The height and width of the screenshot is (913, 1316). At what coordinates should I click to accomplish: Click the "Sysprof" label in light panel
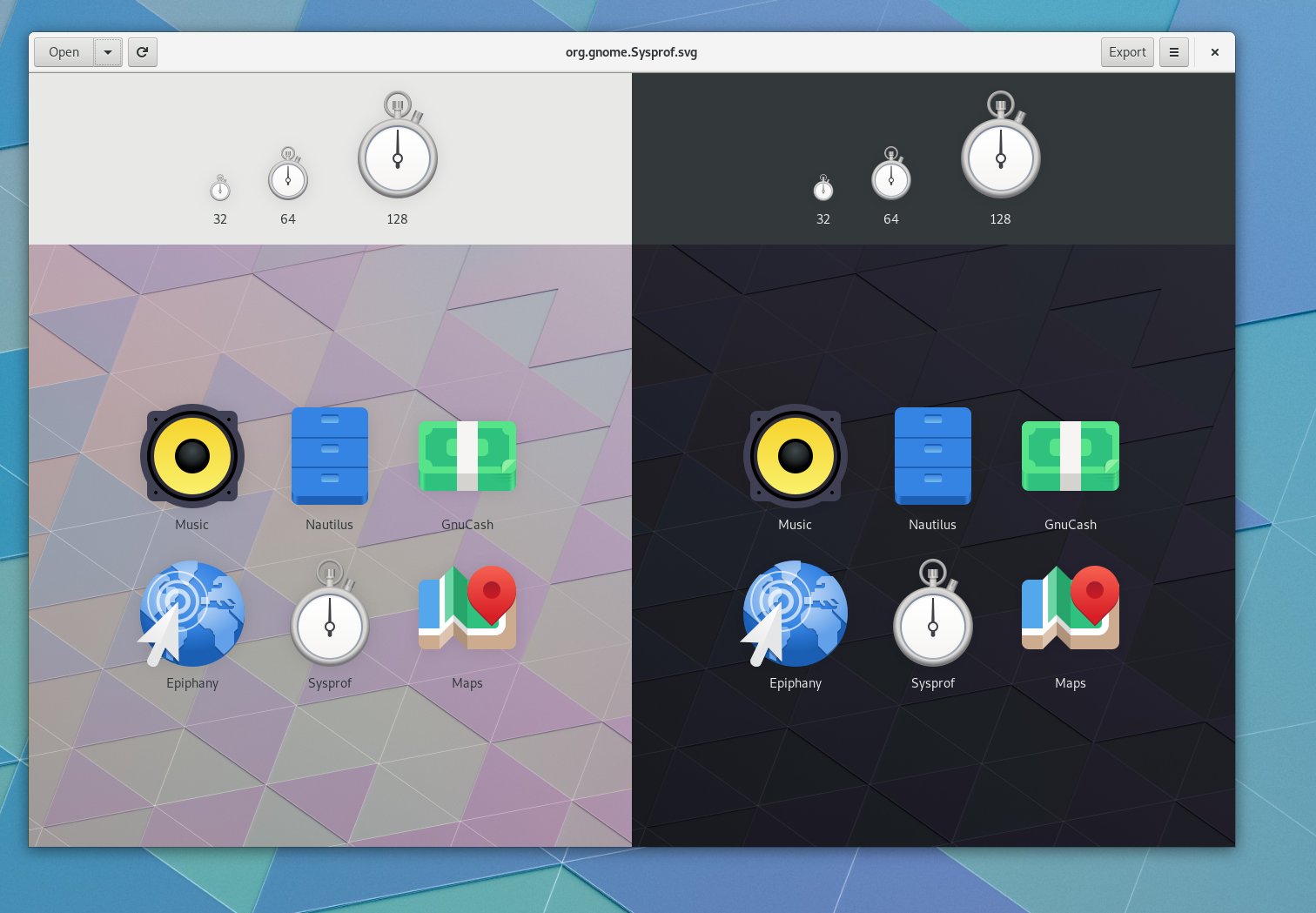coord(330,683)
